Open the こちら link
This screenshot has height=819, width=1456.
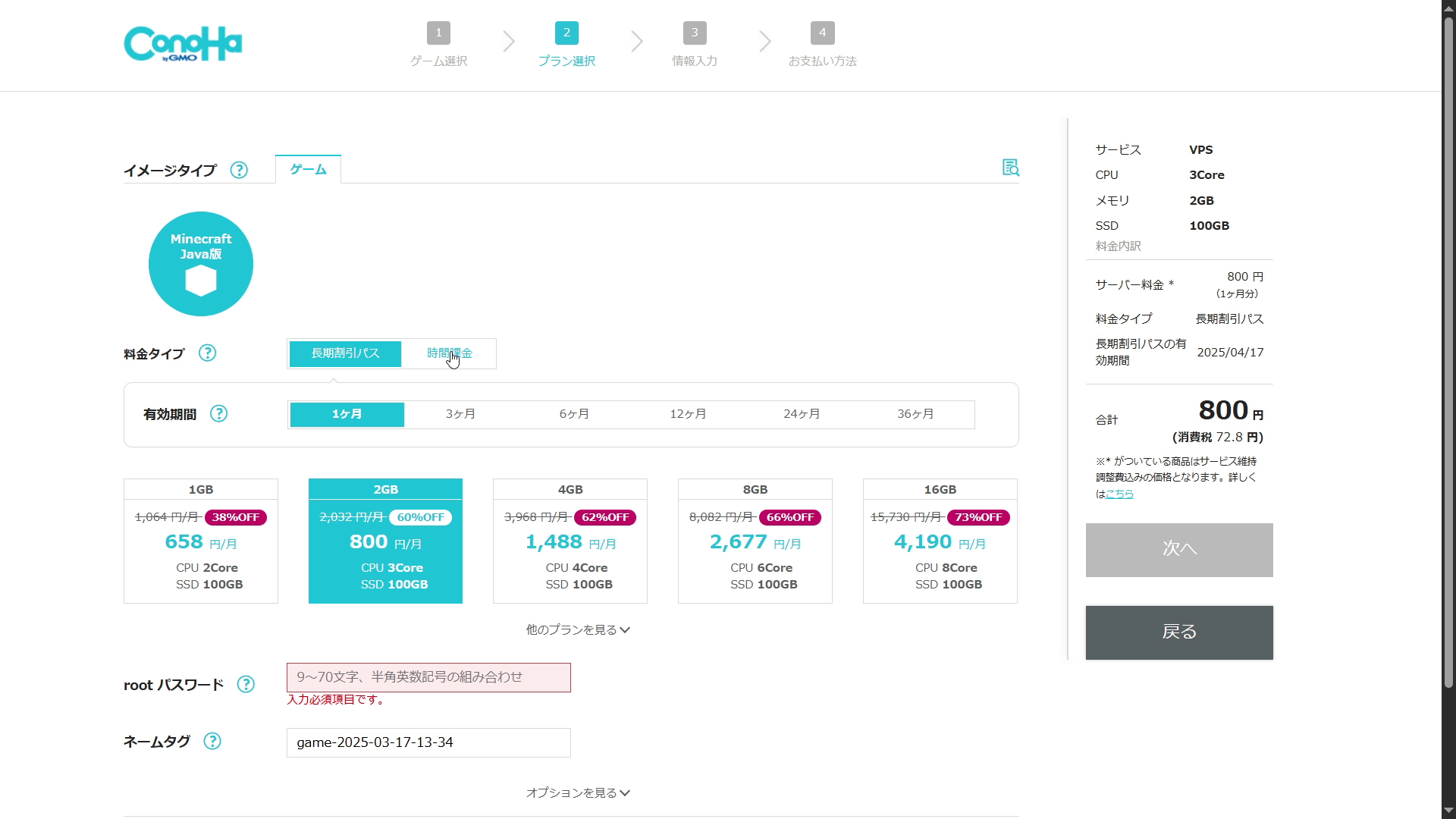pos(1119,494)
